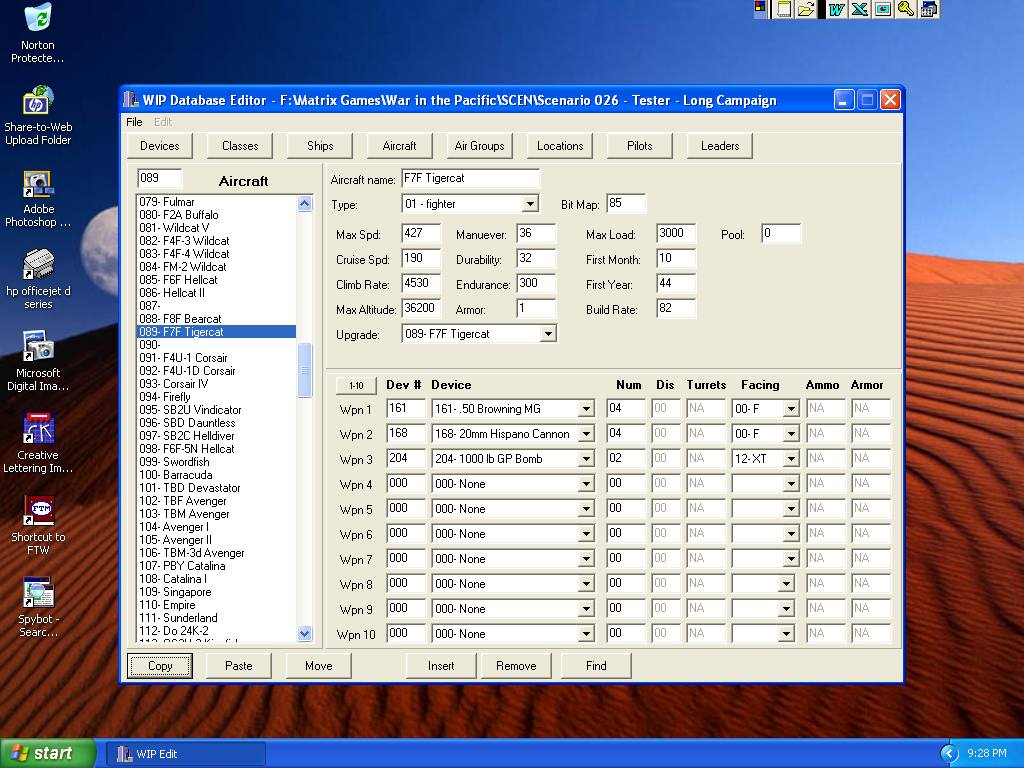Click the Durability field
Image resolution: width=1024 pixels, height=768 pixels.
[x=536, y=259]
